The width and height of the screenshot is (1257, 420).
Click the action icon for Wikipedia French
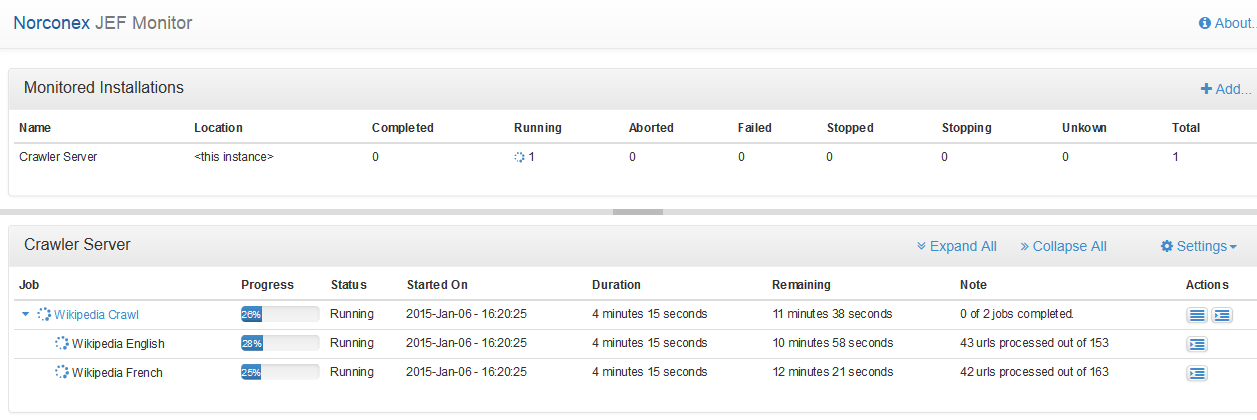(1196, 373)
